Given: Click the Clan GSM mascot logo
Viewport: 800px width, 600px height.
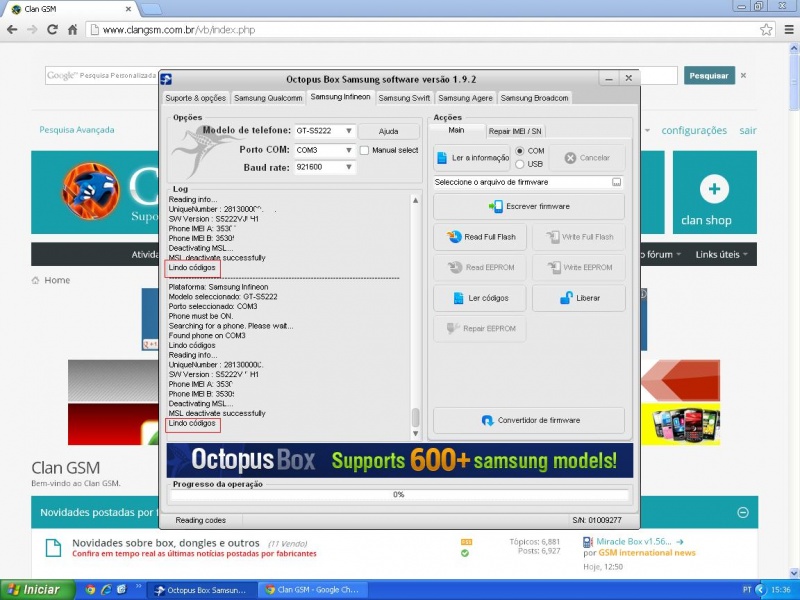Looking at the screenshot, I should coord(91,191).
